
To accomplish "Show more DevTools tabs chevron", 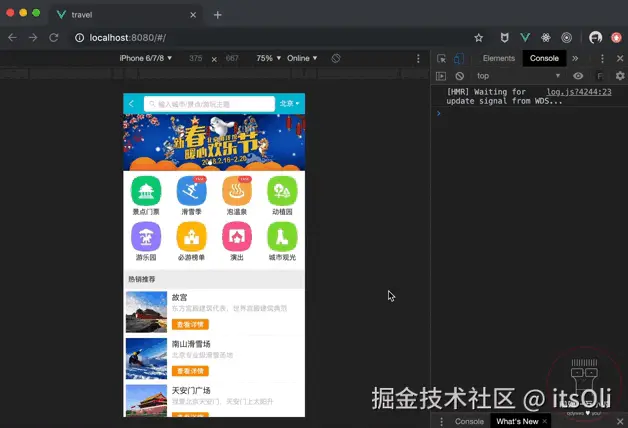I will click(x=575, y=58).
